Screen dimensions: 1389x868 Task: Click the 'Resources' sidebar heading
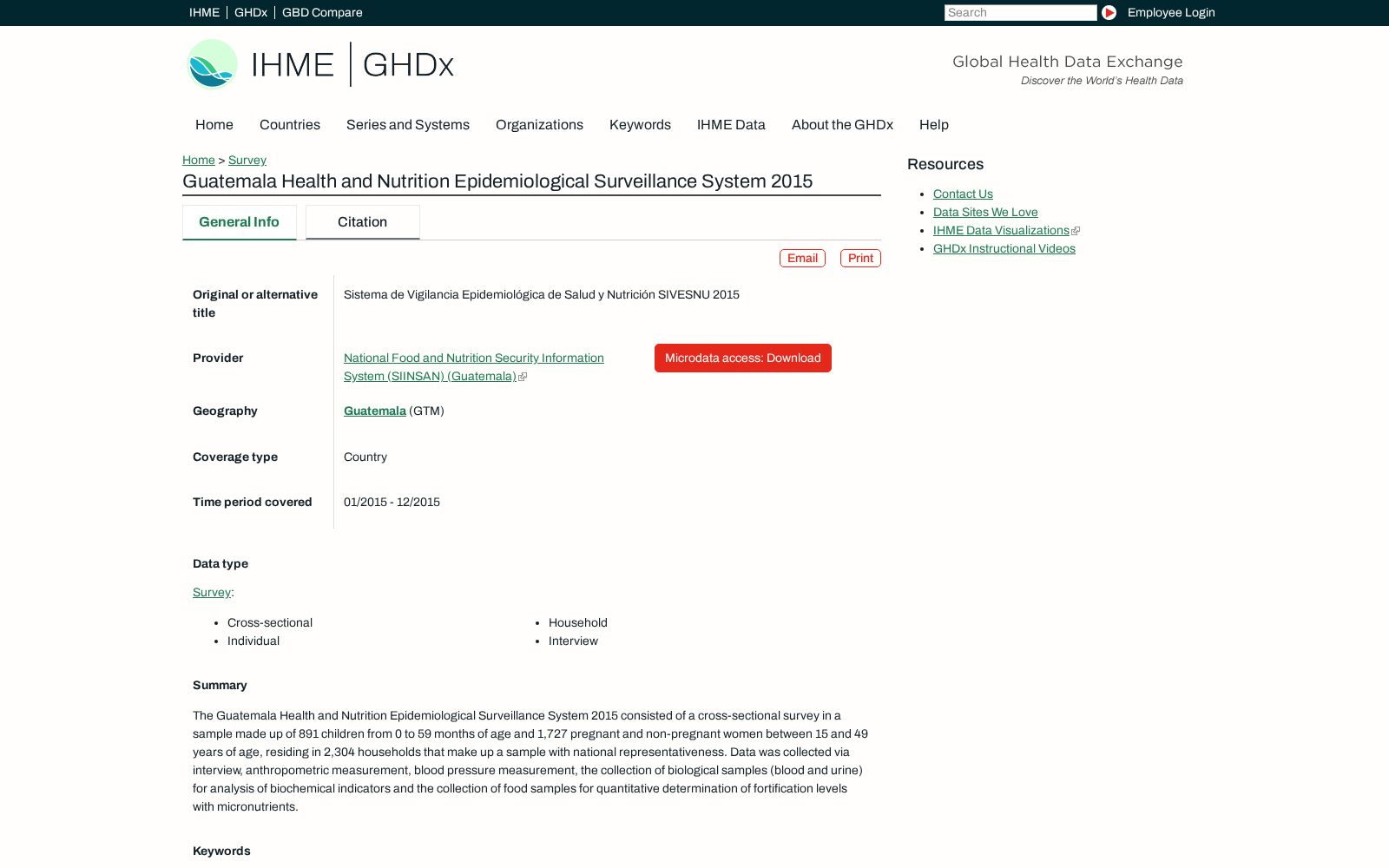pyautogui.click(x=945, y=165)
